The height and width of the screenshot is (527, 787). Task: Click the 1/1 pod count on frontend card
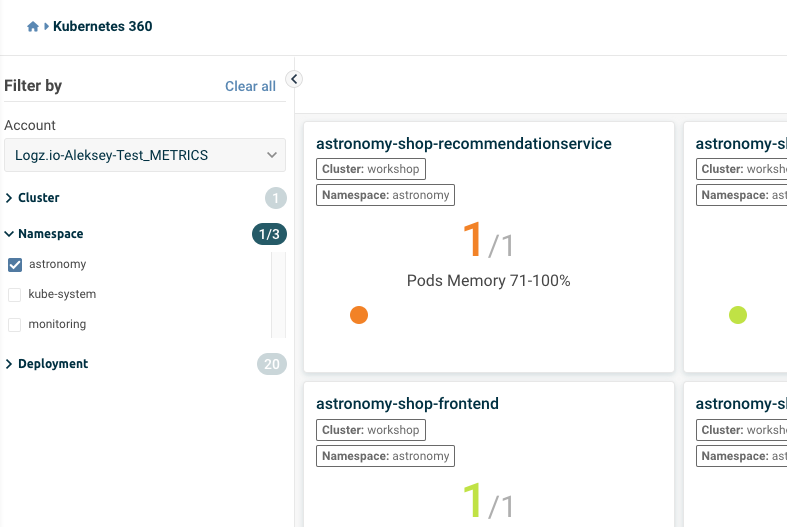point(488,502)
